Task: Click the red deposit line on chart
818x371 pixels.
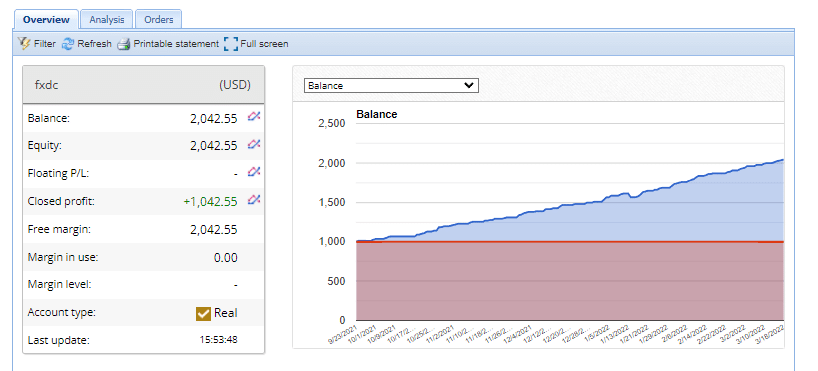Action: click(570, 242)
